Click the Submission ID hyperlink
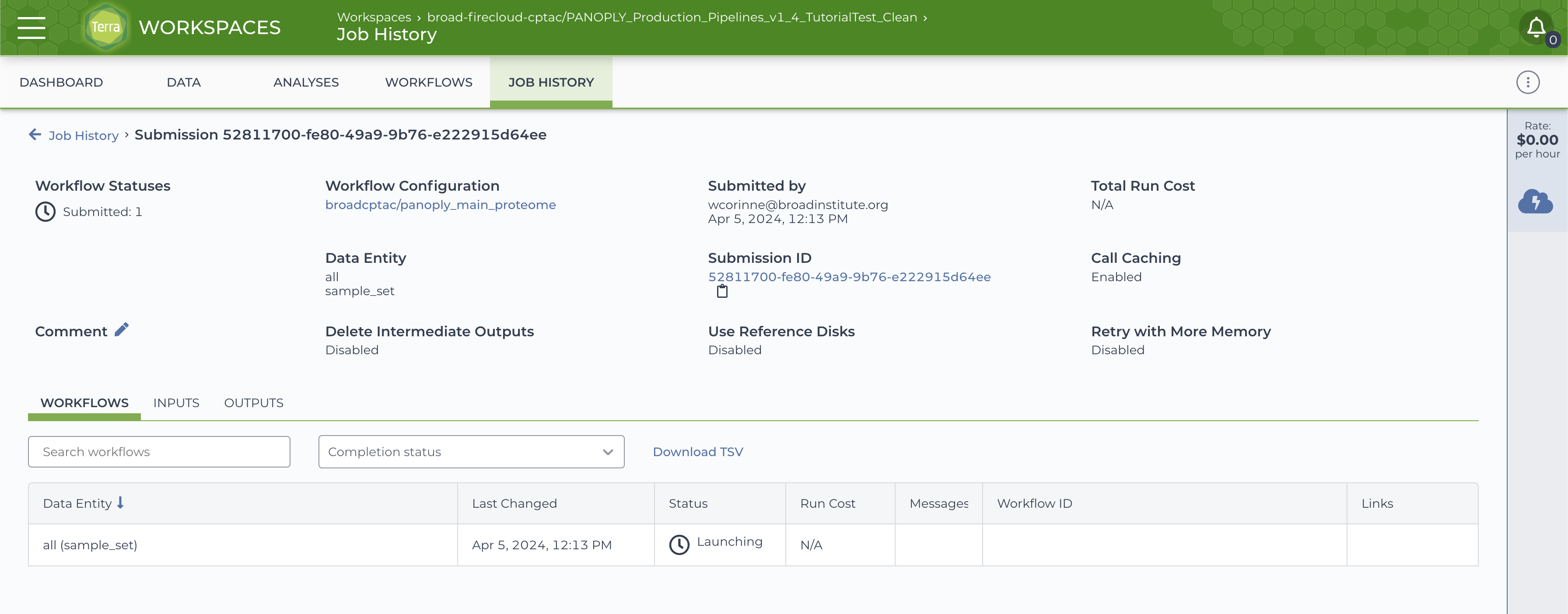Screen dimensions: 1568x614 (848, 277)
